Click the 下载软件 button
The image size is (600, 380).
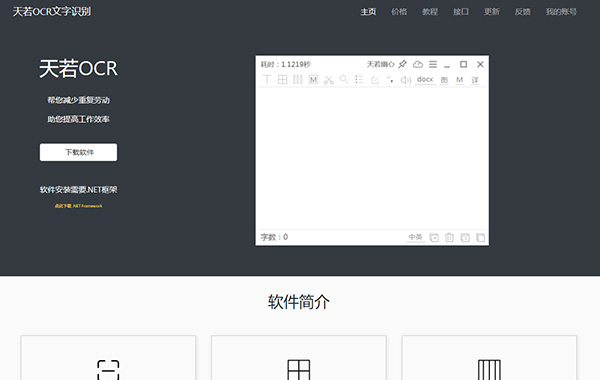coord(78,152)
